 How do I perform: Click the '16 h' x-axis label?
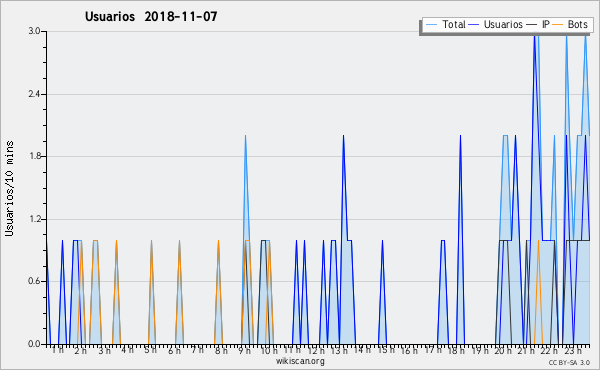coord(409,350)
